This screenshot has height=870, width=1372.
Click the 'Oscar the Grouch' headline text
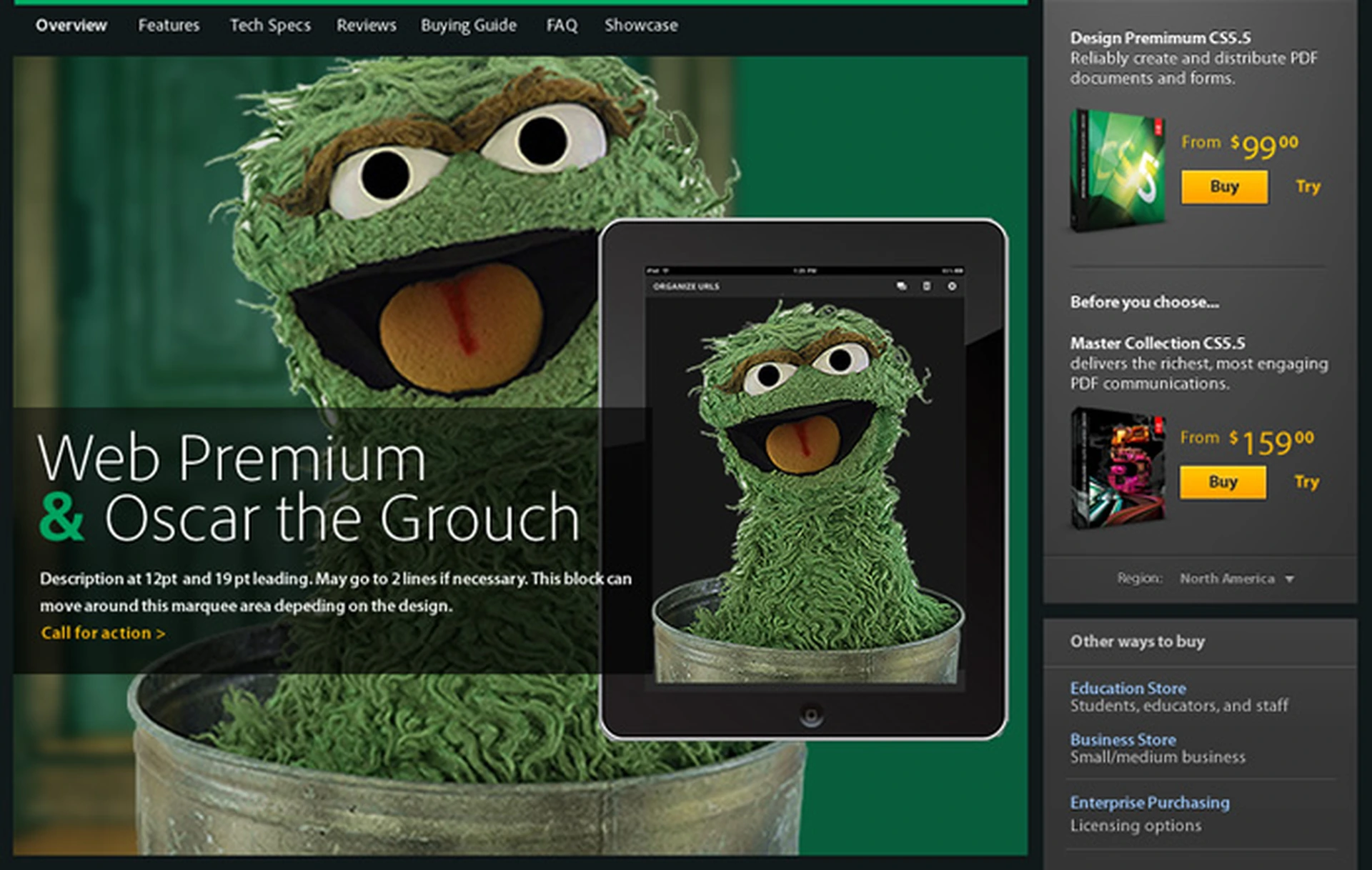(x=342, y=518)
